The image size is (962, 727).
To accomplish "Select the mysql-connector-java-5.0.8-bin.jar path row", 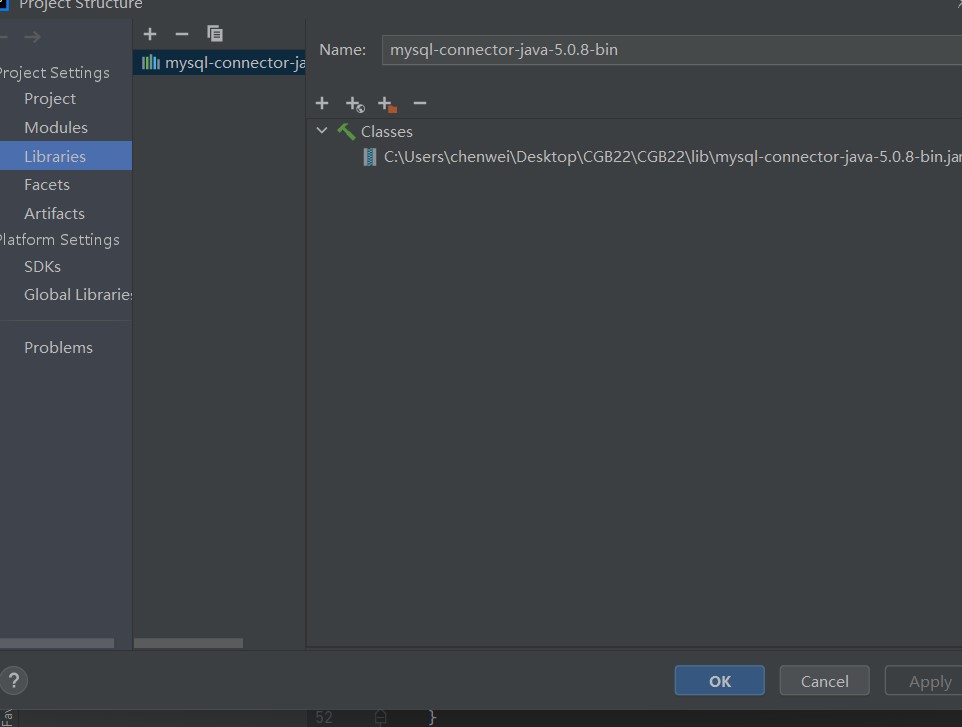I will [661, 157].
